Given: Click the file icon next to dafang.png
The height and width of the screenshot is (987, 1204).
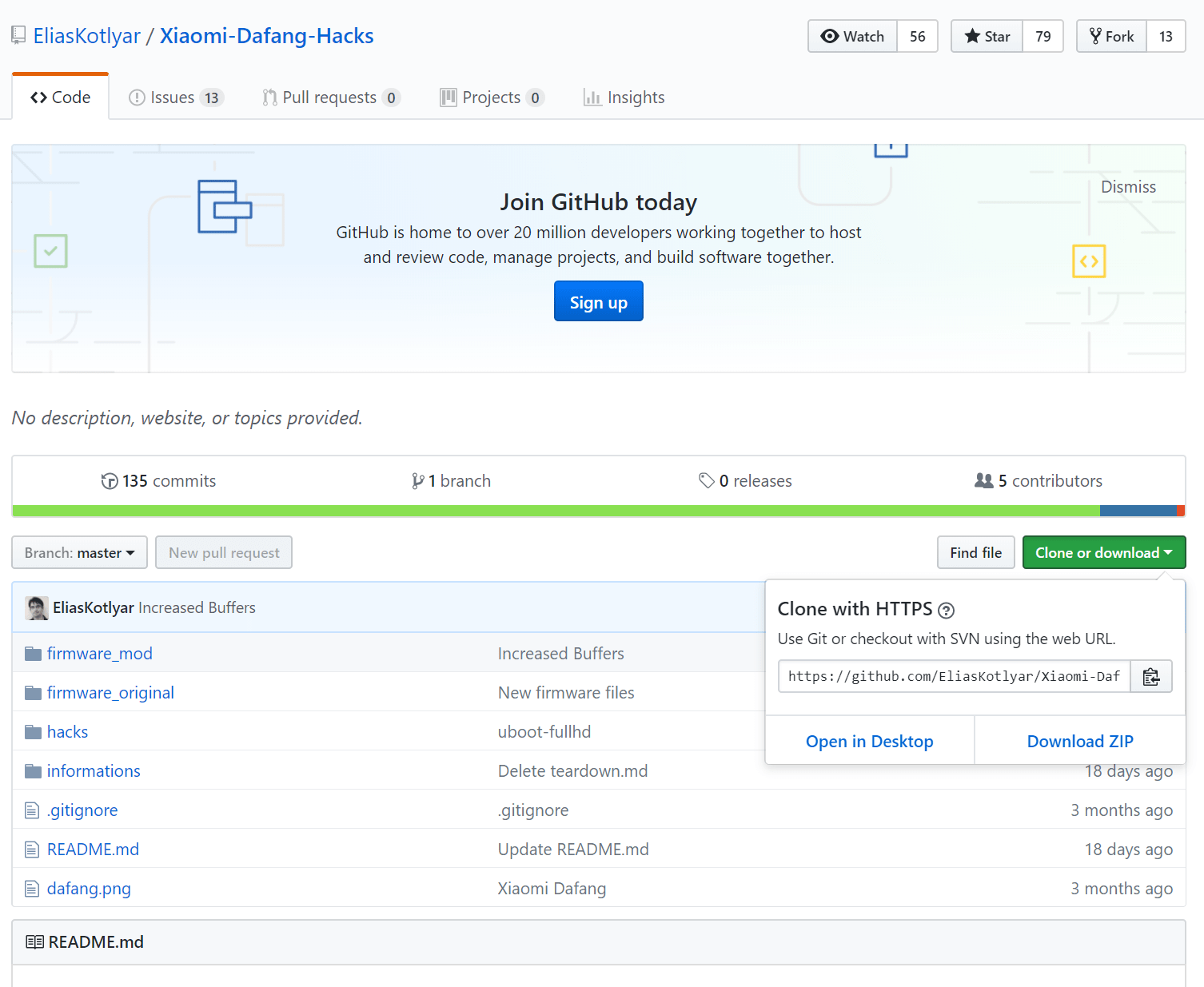Looking at the screenshot, I should [x=32, y=889].
